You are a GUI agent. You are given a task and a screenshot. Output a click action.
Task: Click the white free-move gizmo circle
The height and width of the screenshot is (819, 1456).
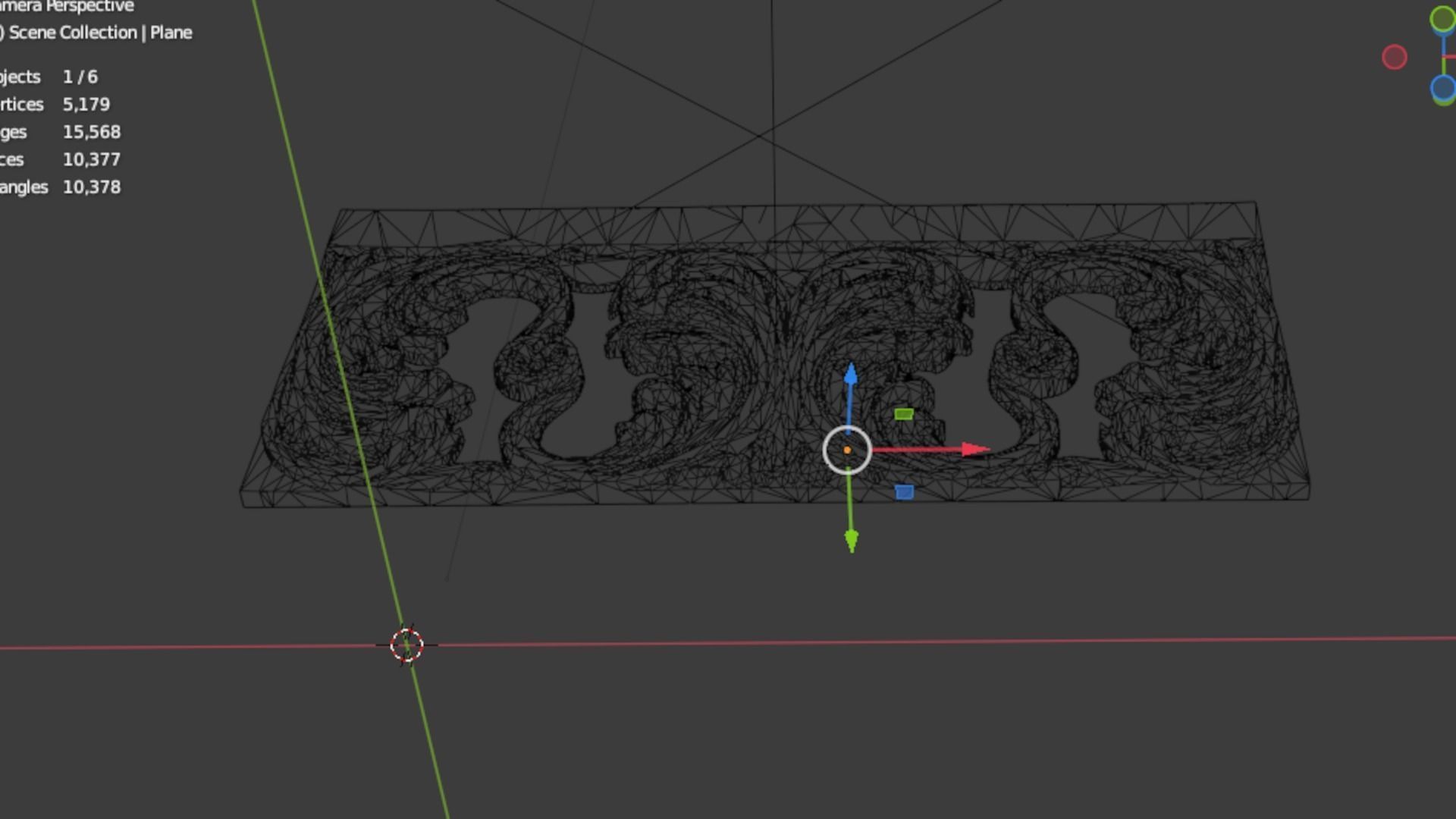click(x=847, y=450)
